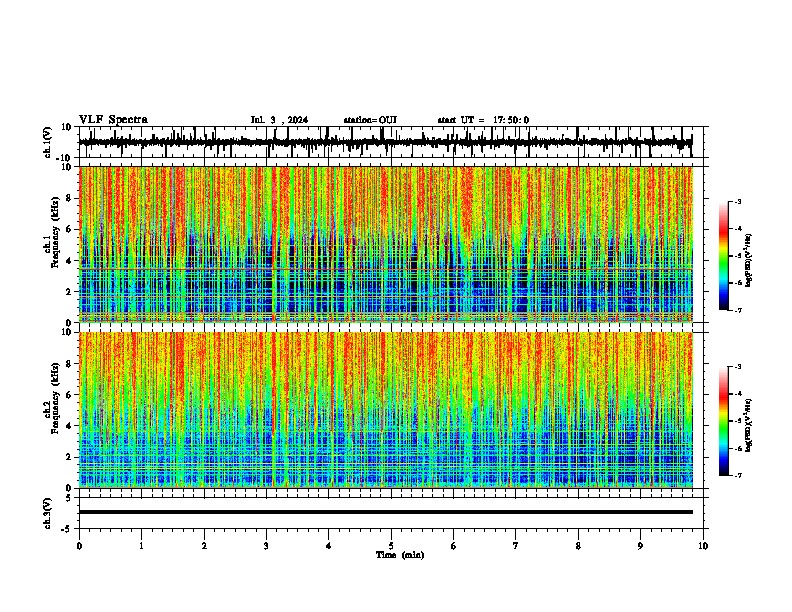Click time axis tick label "0"

pyautogui.click(x=79, y=546)
